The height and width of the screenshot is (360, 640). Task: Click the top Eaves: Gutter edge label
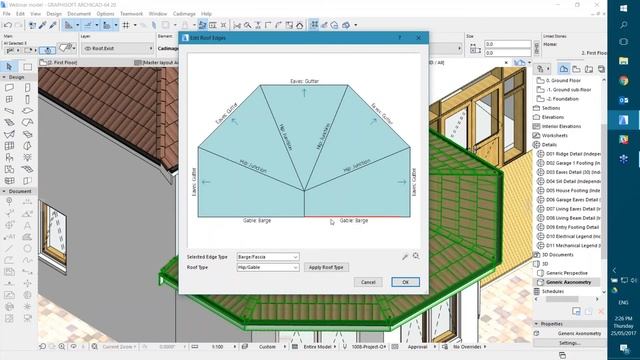(304, 81)
